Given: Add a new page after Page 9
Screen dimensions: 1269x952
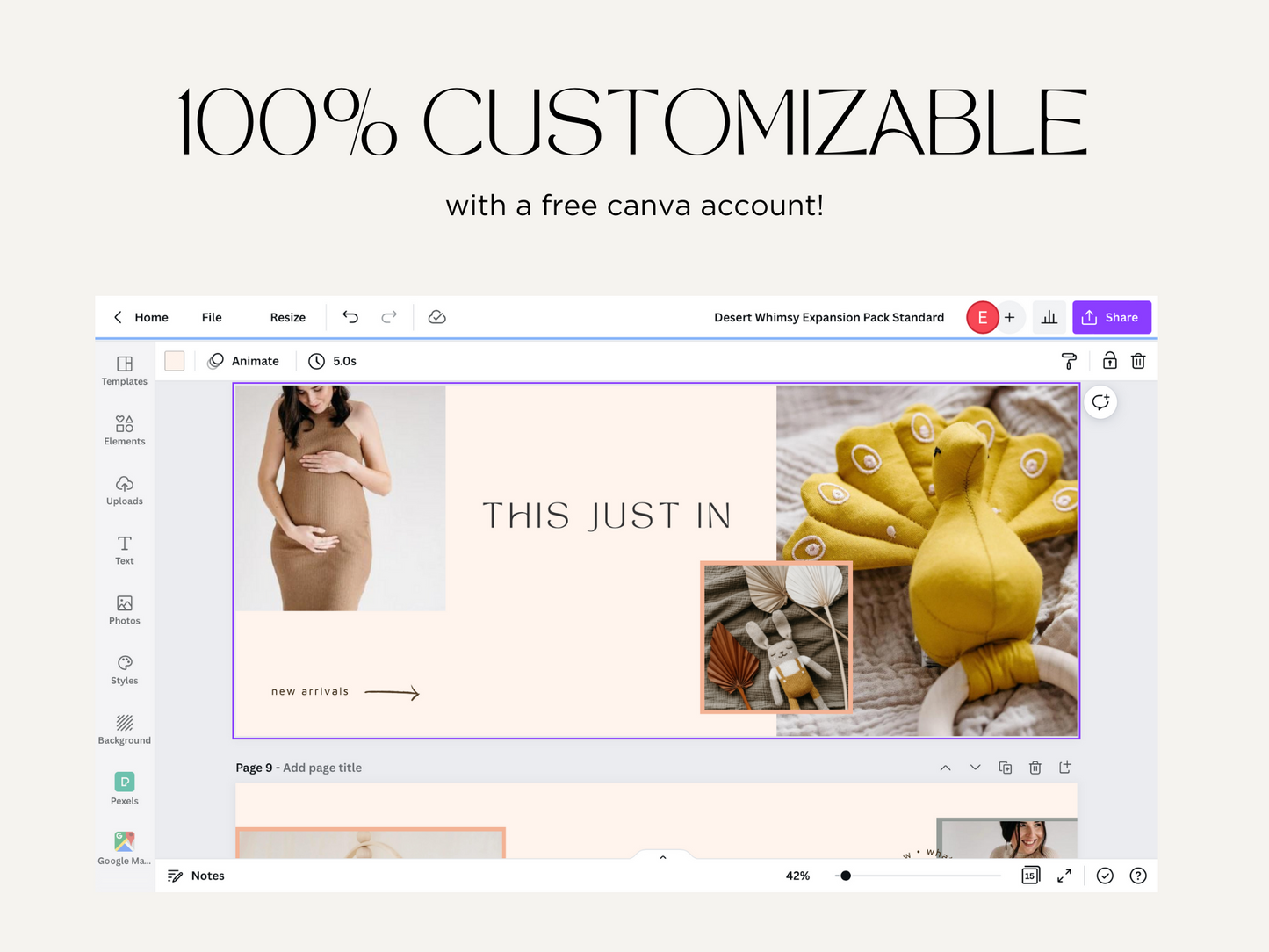Looking at the screenshot, I should (1065, 768).
